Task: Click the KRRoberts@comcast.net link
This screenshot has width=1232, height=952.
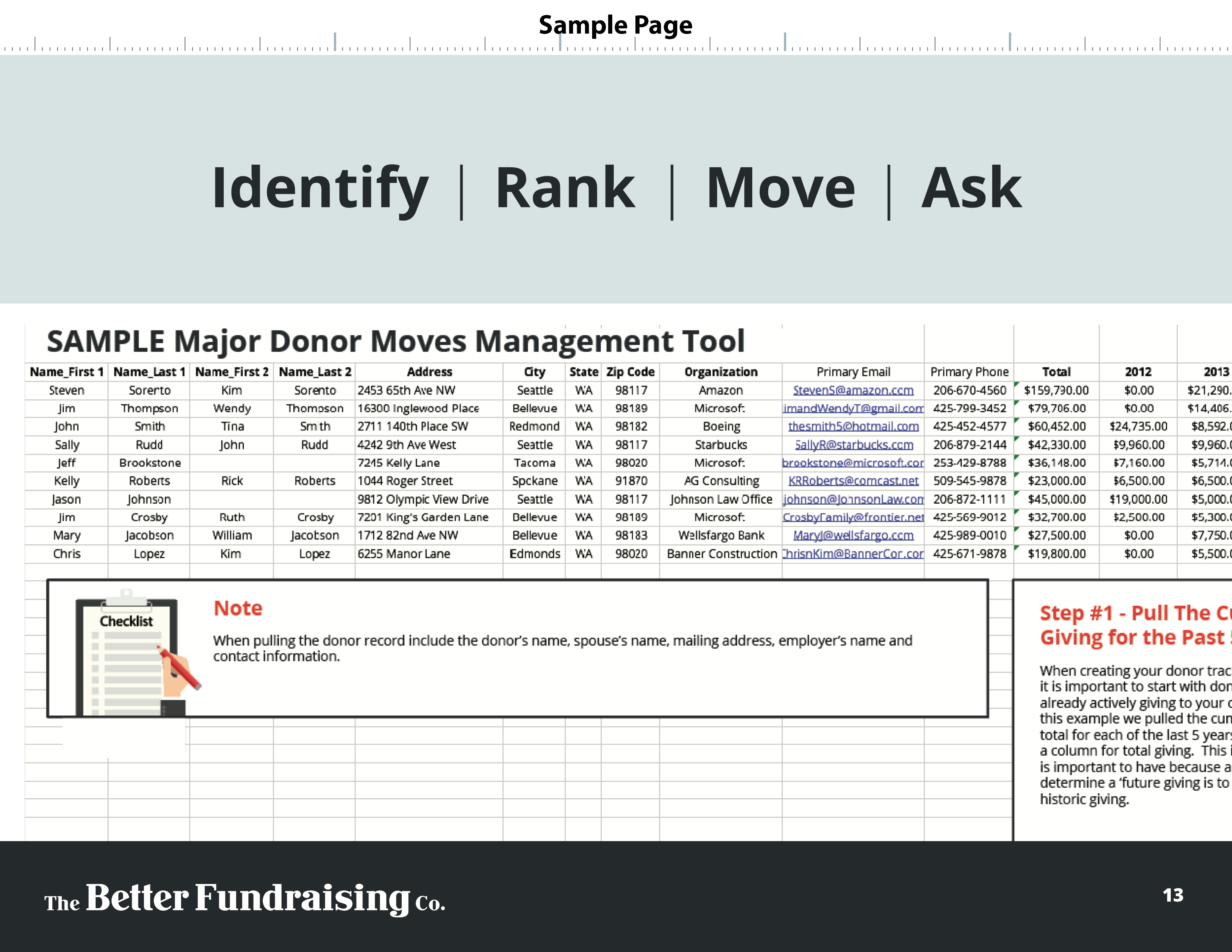Action: click(853, 481)
